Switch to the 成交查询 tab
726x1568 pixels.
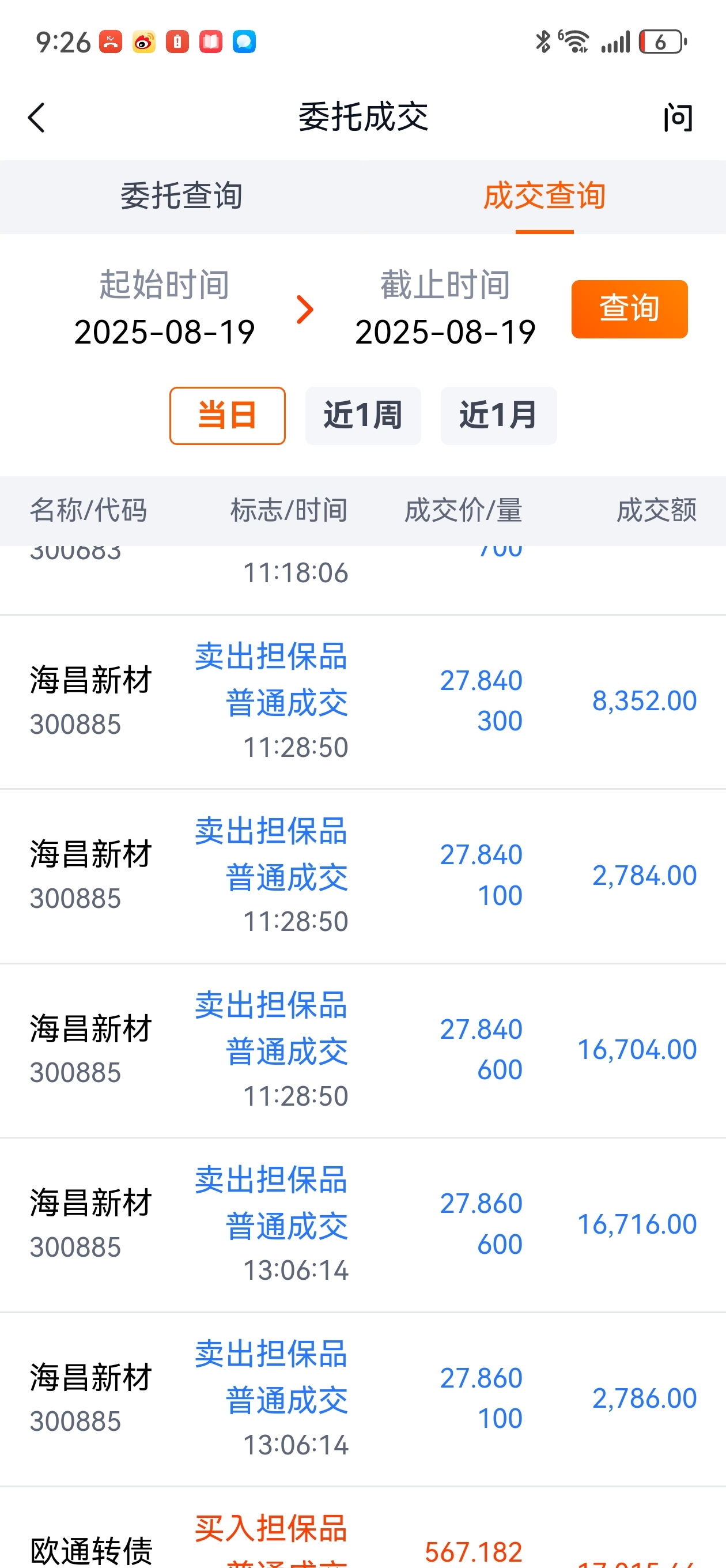click(x=544, y=197)
